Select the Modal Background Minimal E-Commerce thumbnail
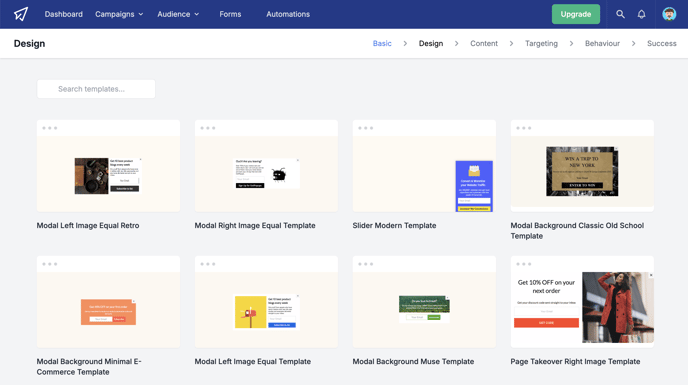 (x=108, y=302)
